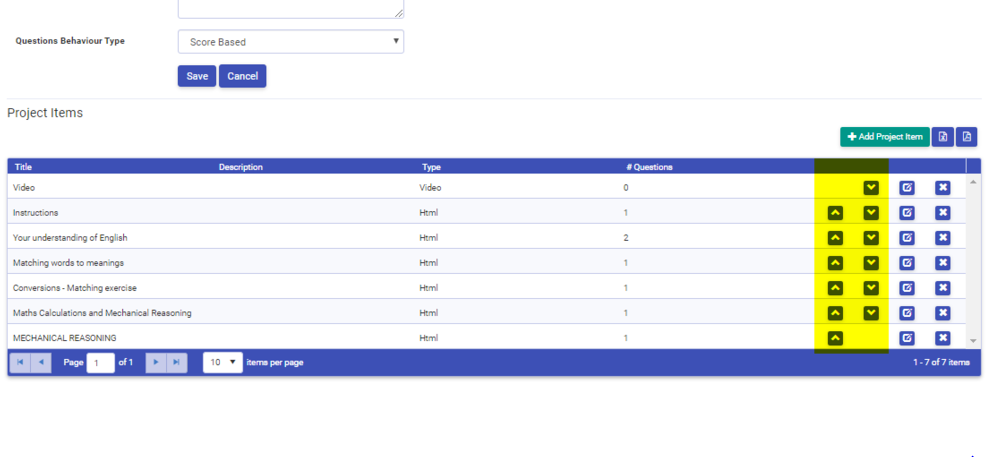Move the Instructions item down
Screen dimensions: 993x457
pos(871,213)
